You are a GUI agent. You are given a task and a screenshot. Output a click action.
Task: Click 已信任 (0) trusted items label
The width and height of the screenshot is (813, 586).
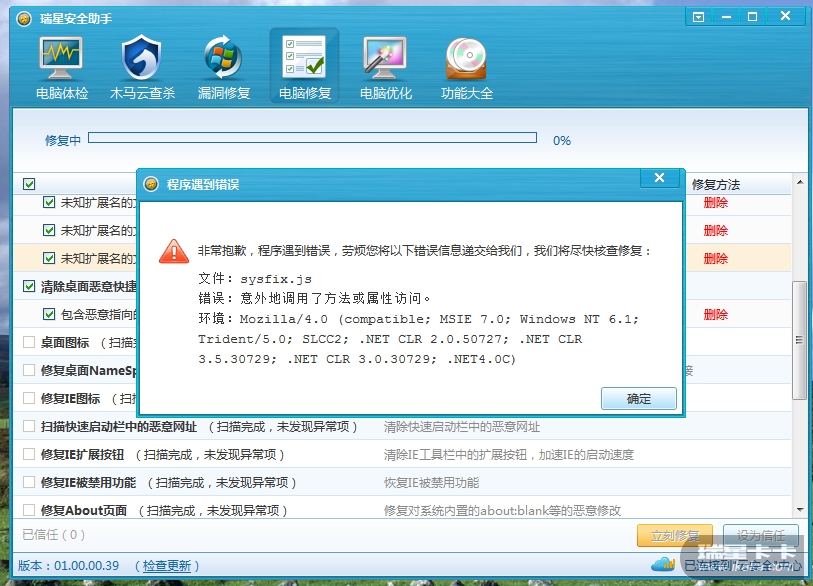pyautogui.click(x=53, y=535)
